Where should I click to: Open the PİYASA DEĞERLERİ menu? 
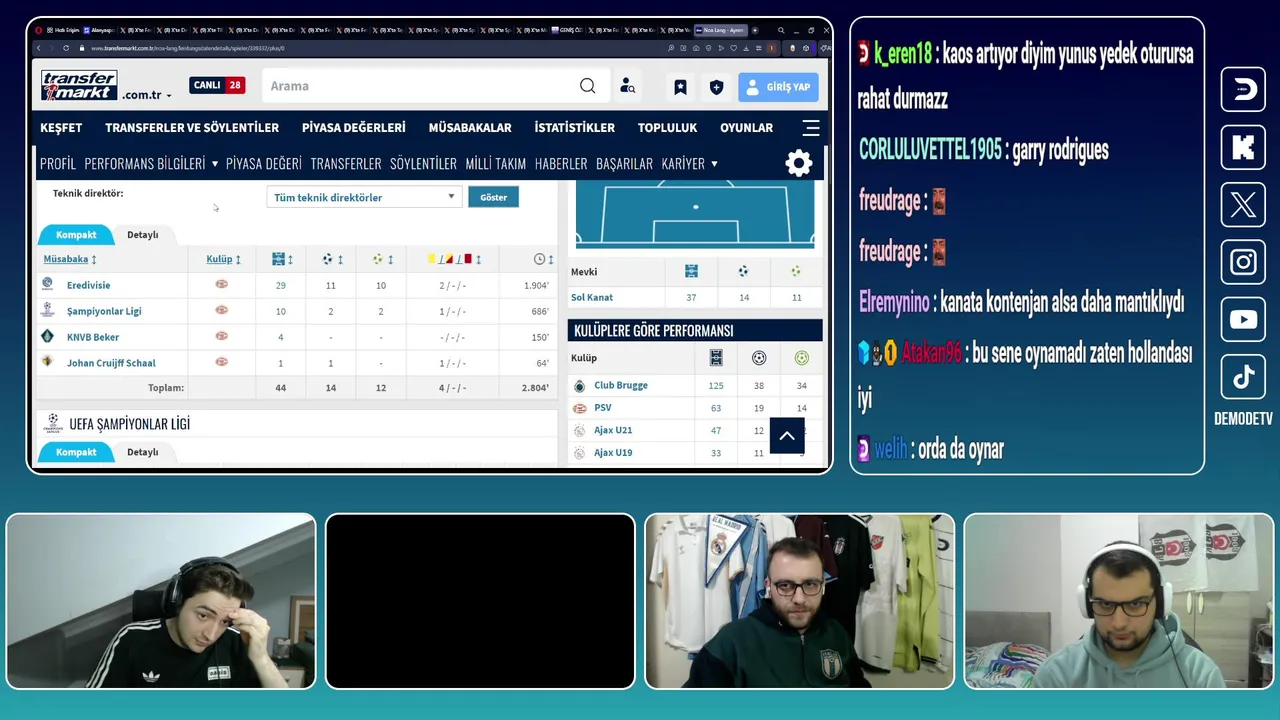click(x=354, y=128)
